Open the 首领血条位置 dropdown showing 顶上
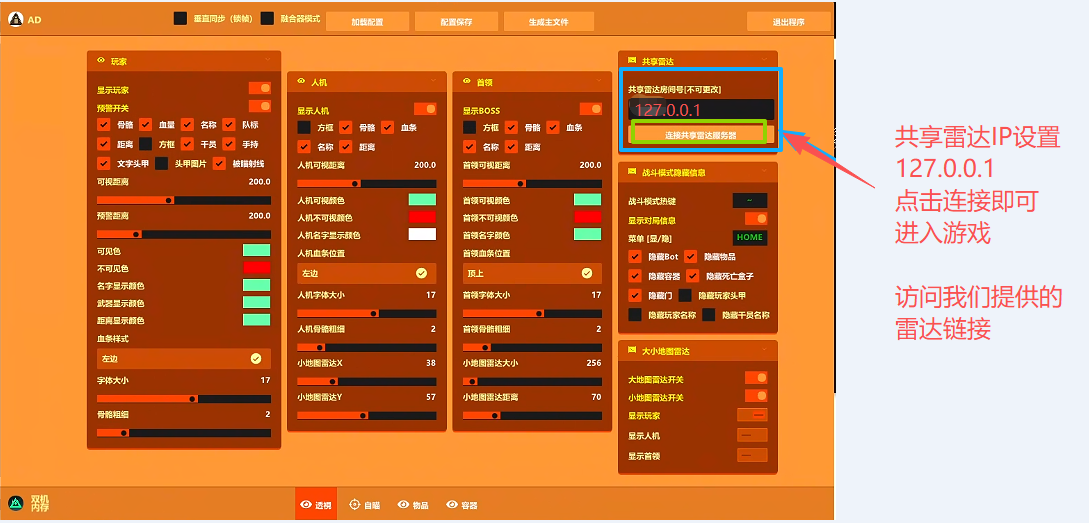The width and height of the screenshot is (1089, 523). point(532,273)
